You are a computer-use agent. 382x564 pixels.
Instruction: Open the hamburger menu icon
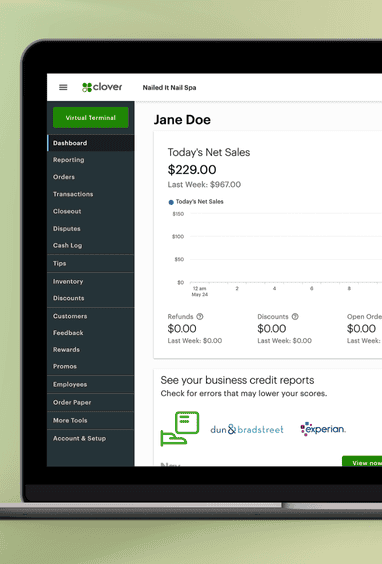coord(63,87)
